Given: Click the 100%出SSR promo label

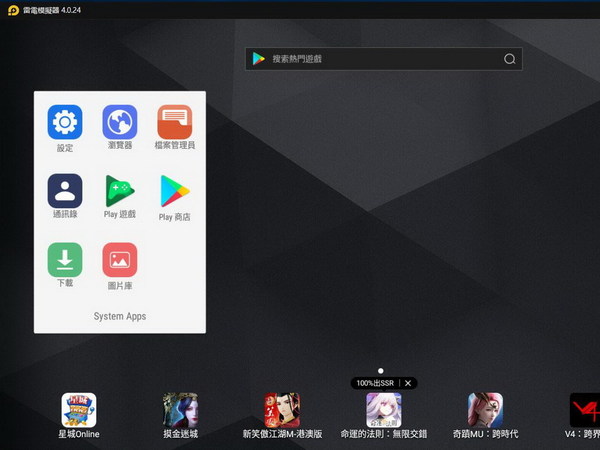Looking at the screenshot, I should click(376, 383).
